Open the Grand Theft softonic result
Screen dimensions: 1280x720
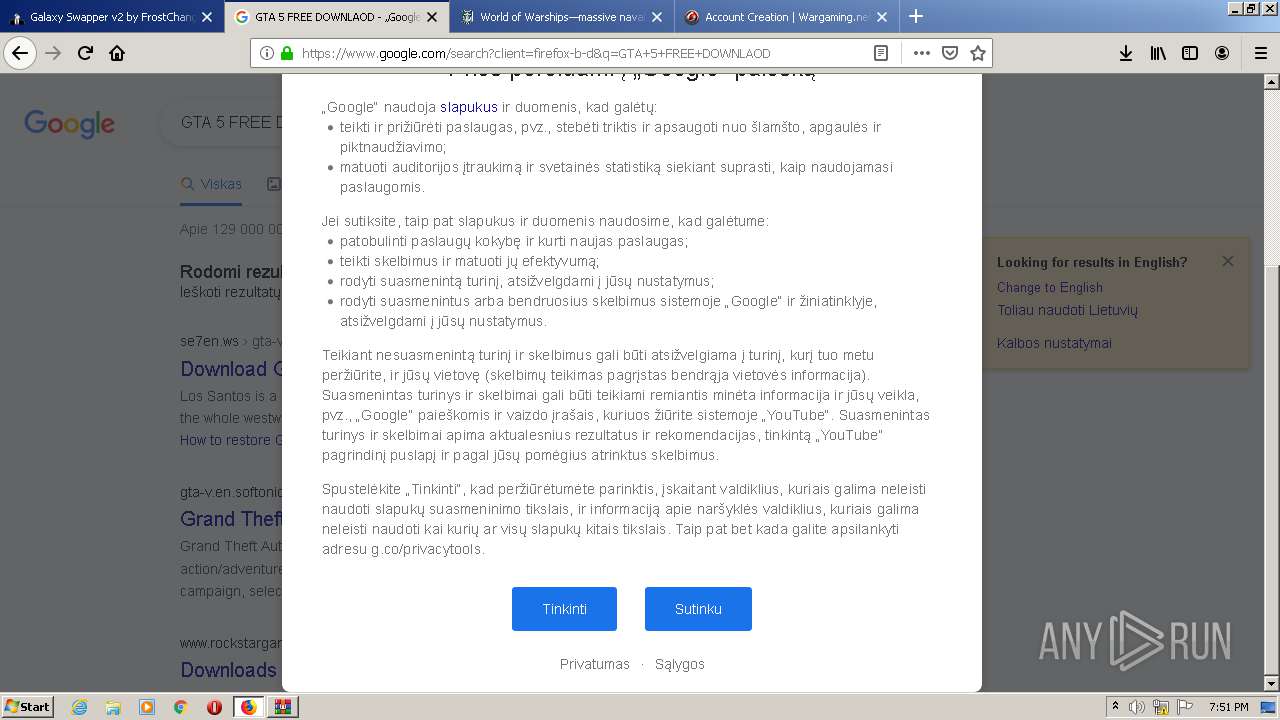pos(229,519)
